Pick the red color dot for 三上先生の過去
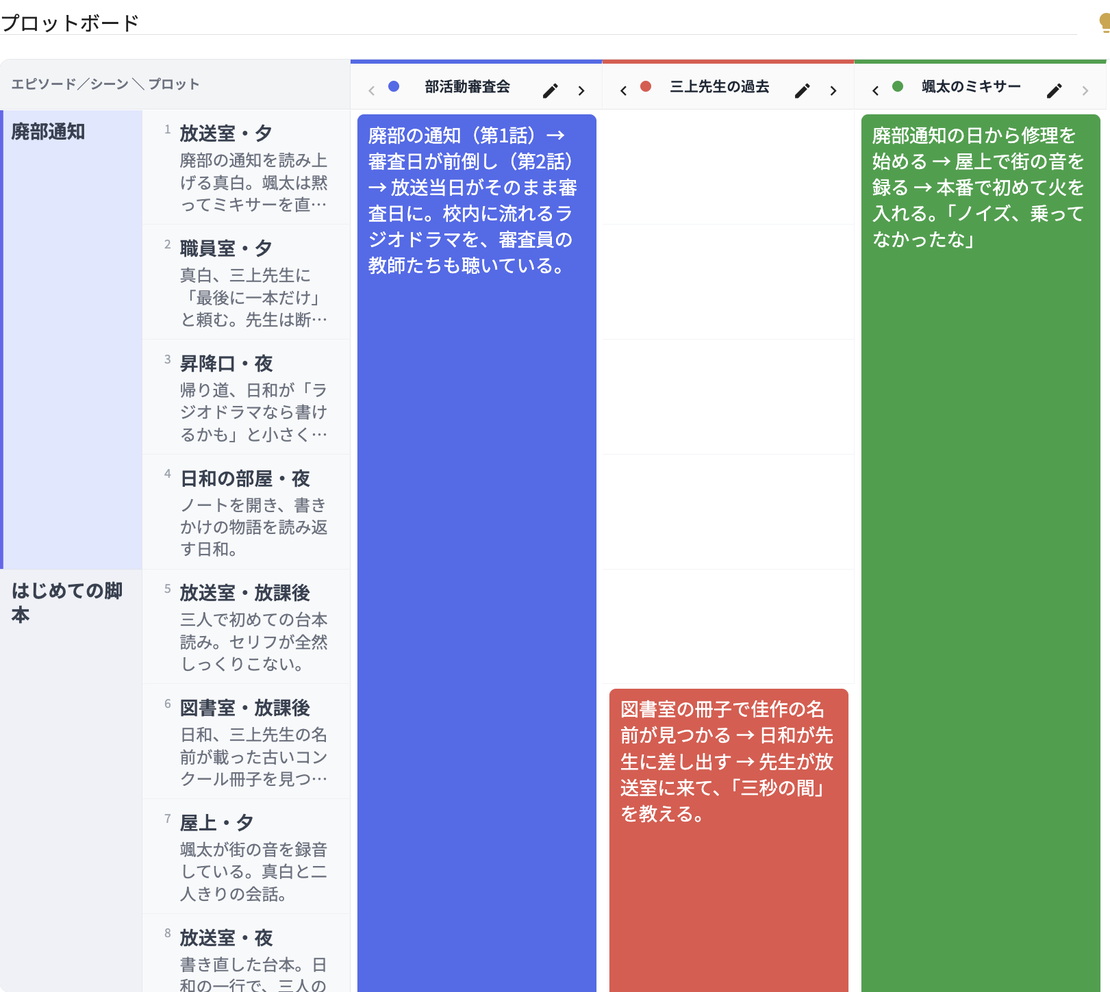The image size is (1110, 992). point(646,86)
